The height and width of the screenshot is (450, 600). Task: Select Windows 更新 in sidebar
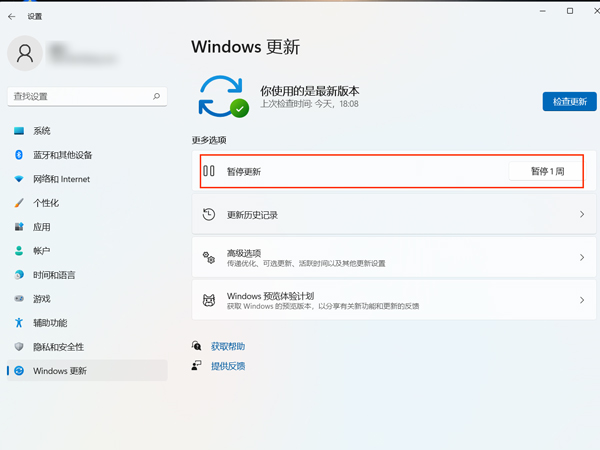point(87,370)
